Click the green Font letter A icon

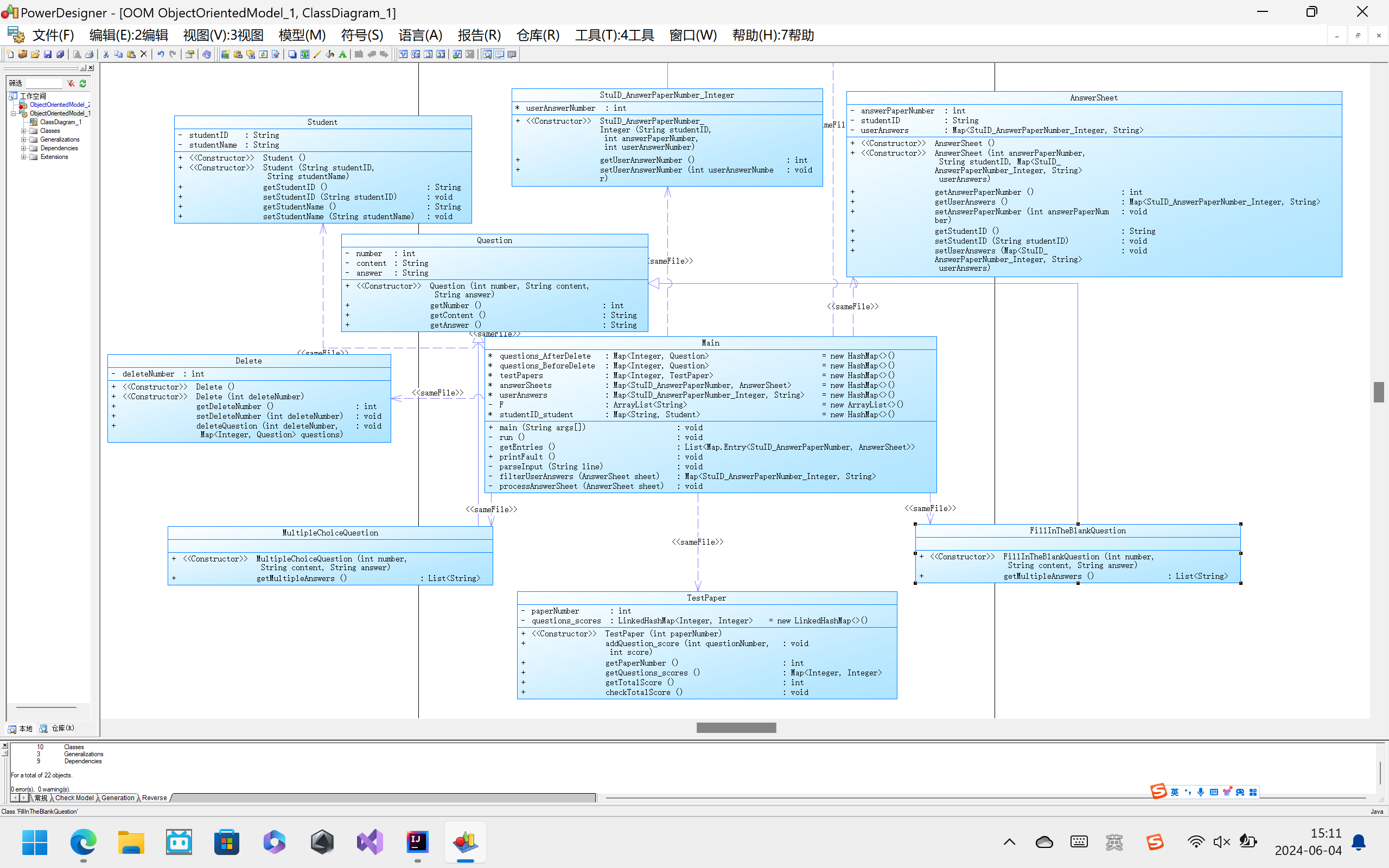(x=343, y=55)
